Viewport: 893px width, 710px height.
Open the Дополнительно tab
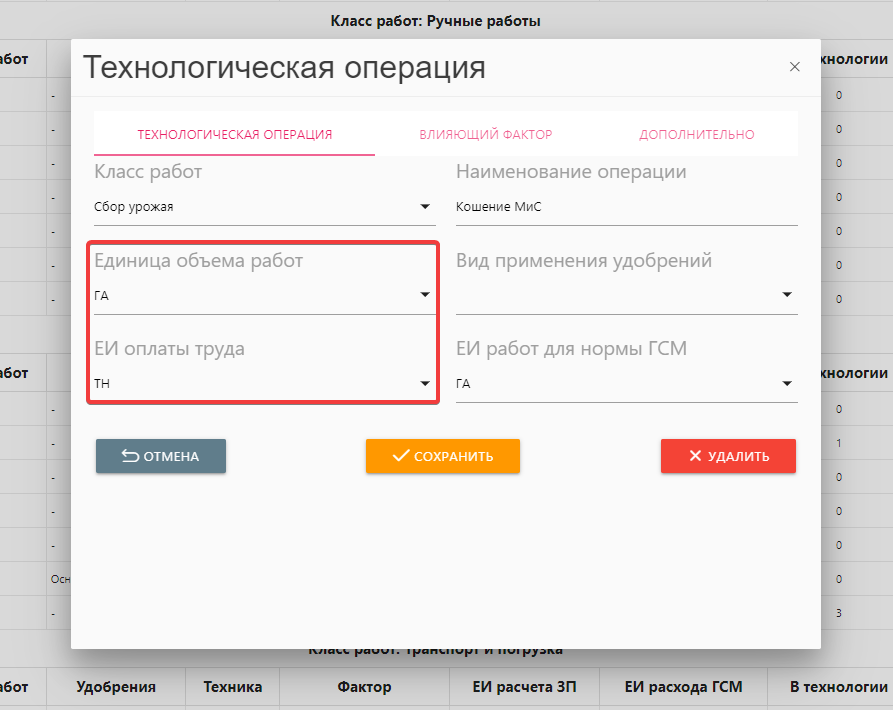[x=696, y=134]
